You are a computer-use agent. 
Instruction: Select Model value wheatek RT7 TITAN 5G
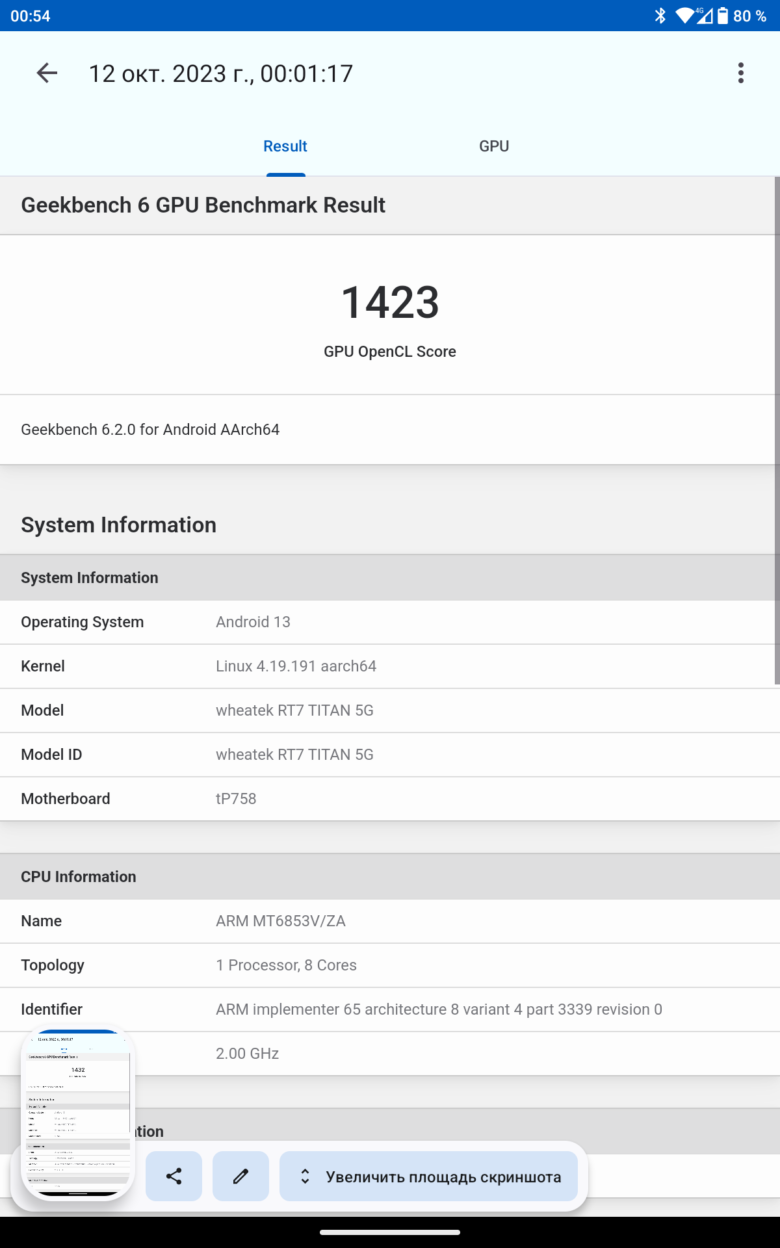tap(295, 710)
